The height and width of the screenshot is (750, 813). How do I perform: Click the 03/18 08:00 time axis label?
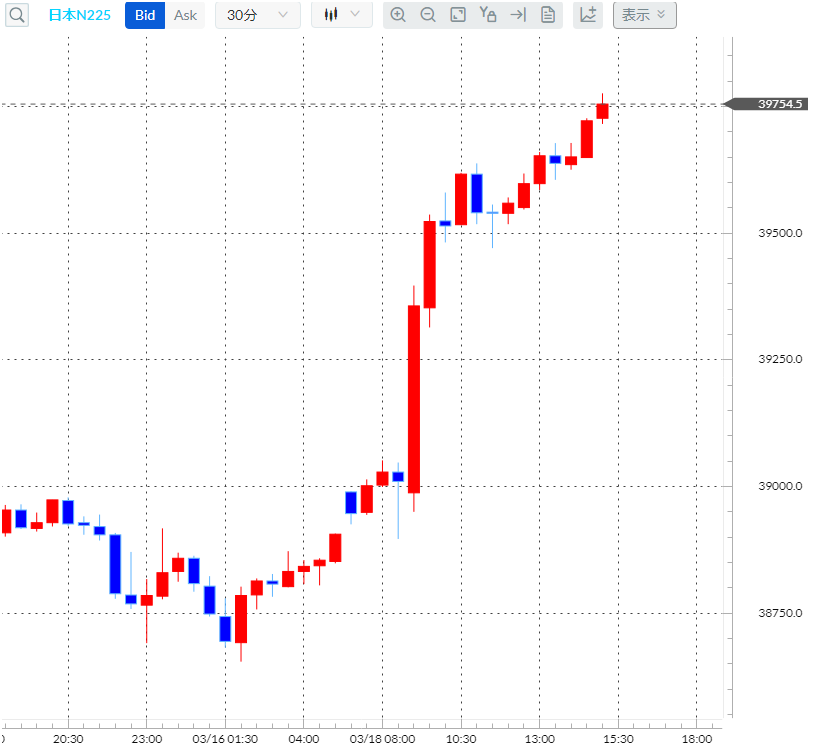click(383, 737)
